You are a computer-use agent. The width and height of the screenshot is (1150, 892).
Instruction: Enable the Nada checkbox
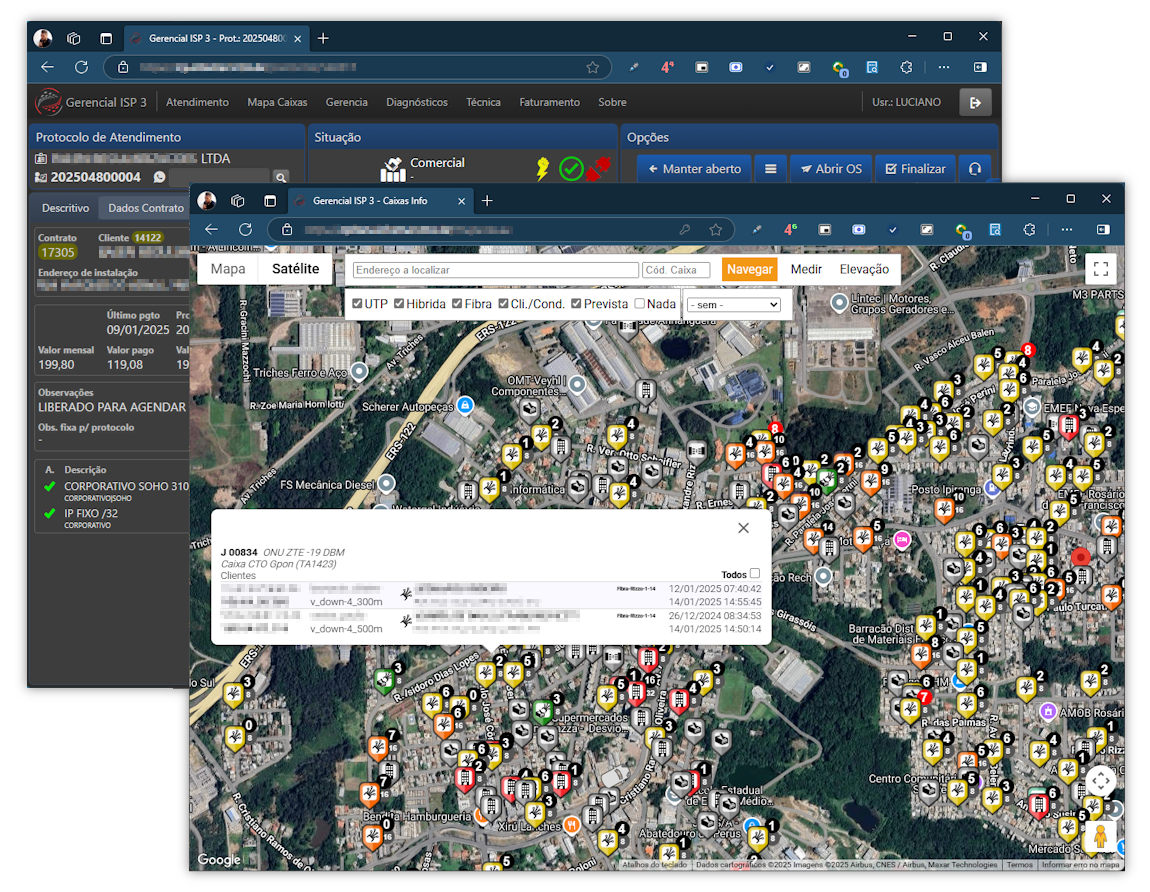640,304
